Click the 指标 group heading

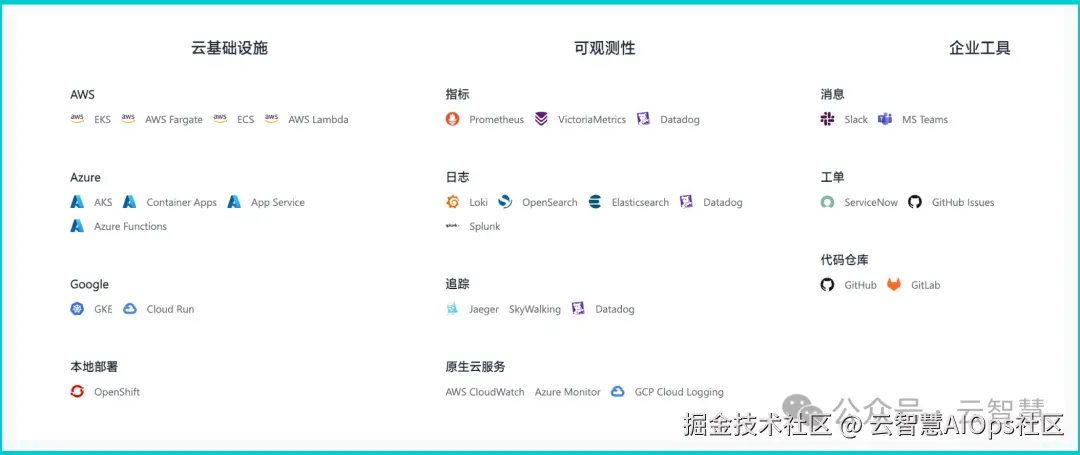point(457,94)
